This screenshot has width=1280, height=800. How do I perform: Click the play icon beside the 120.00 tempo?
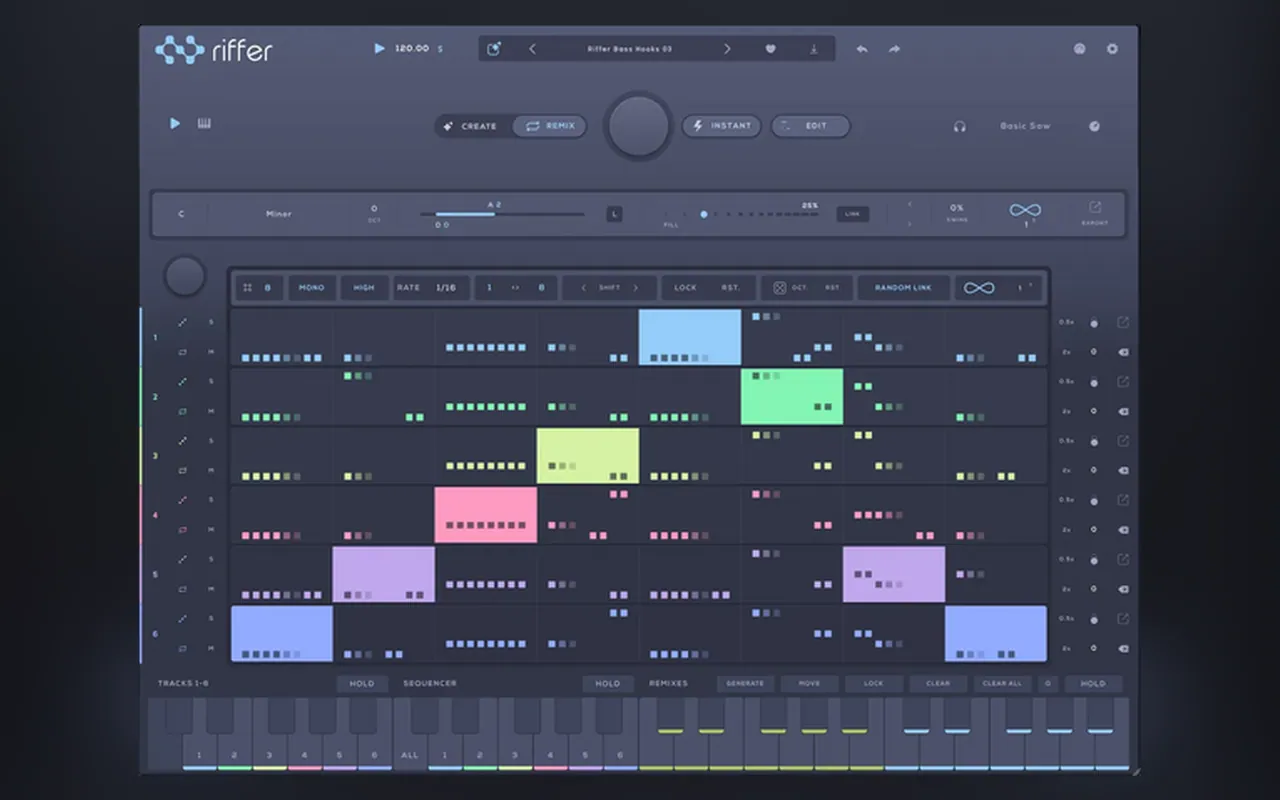coord(379,48)
